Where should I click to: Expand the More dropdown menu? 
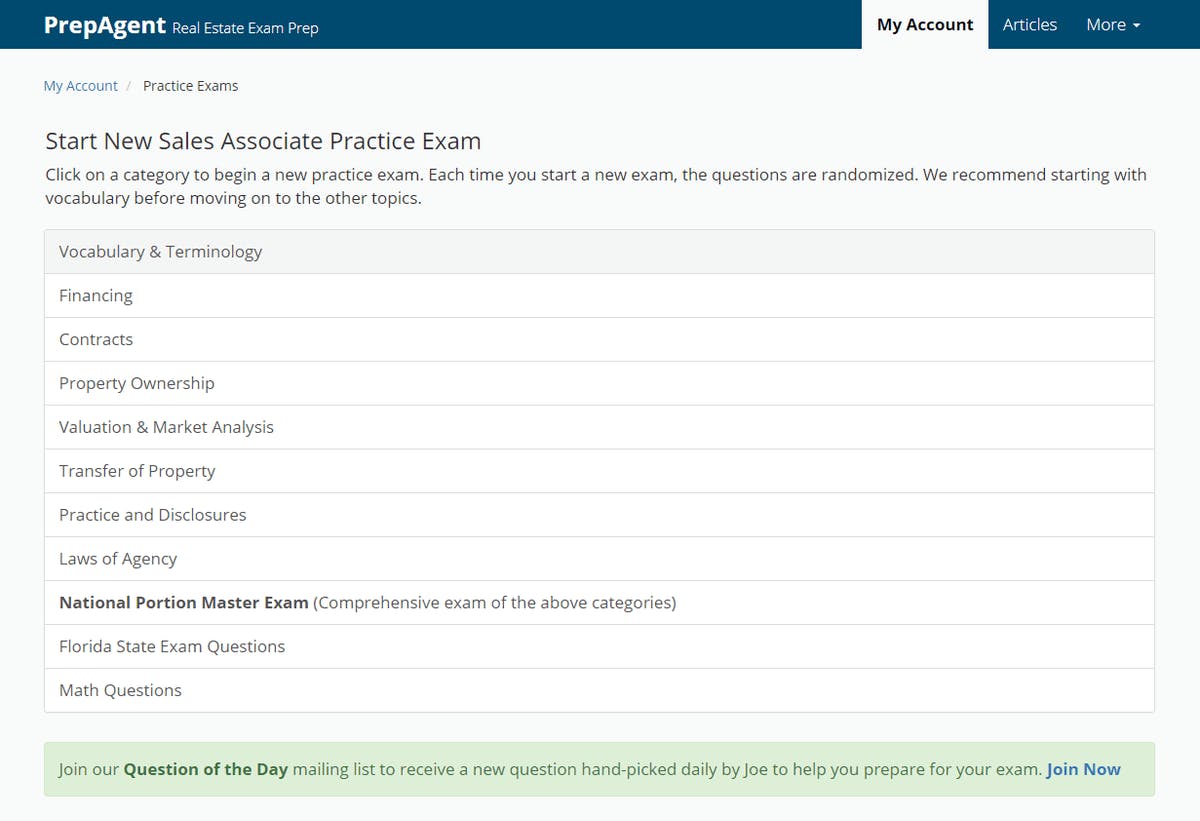1112,25
